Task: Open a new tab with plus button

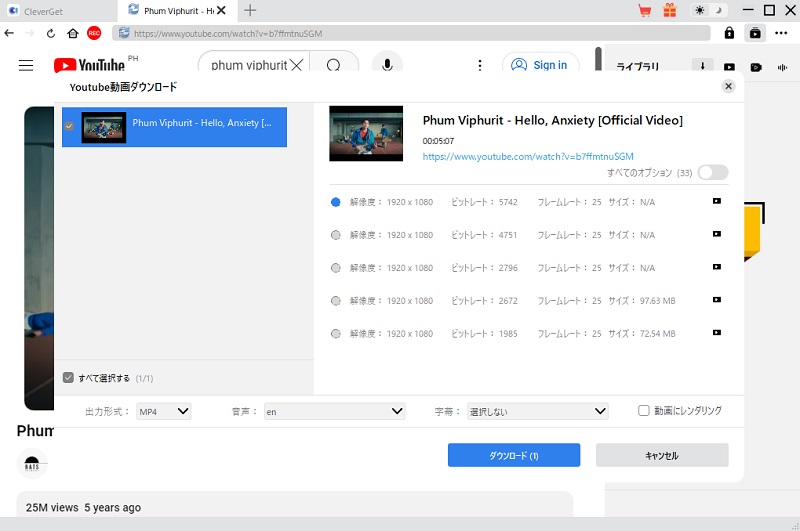Action: pyautogui.click(x=250, y=10)
